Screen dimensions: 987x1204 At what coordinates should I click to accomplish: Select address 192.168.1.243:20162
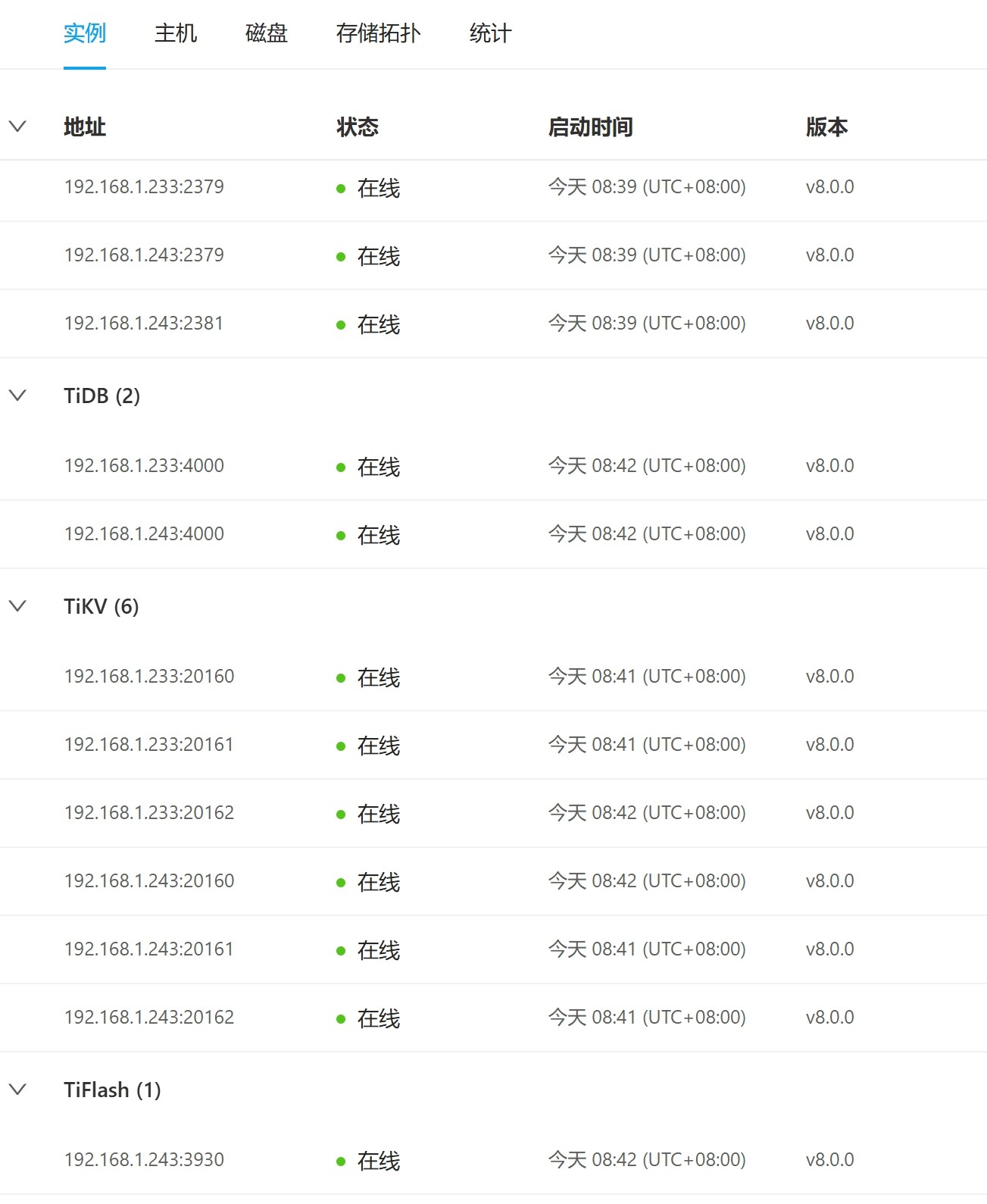(x=149, y=1018)
